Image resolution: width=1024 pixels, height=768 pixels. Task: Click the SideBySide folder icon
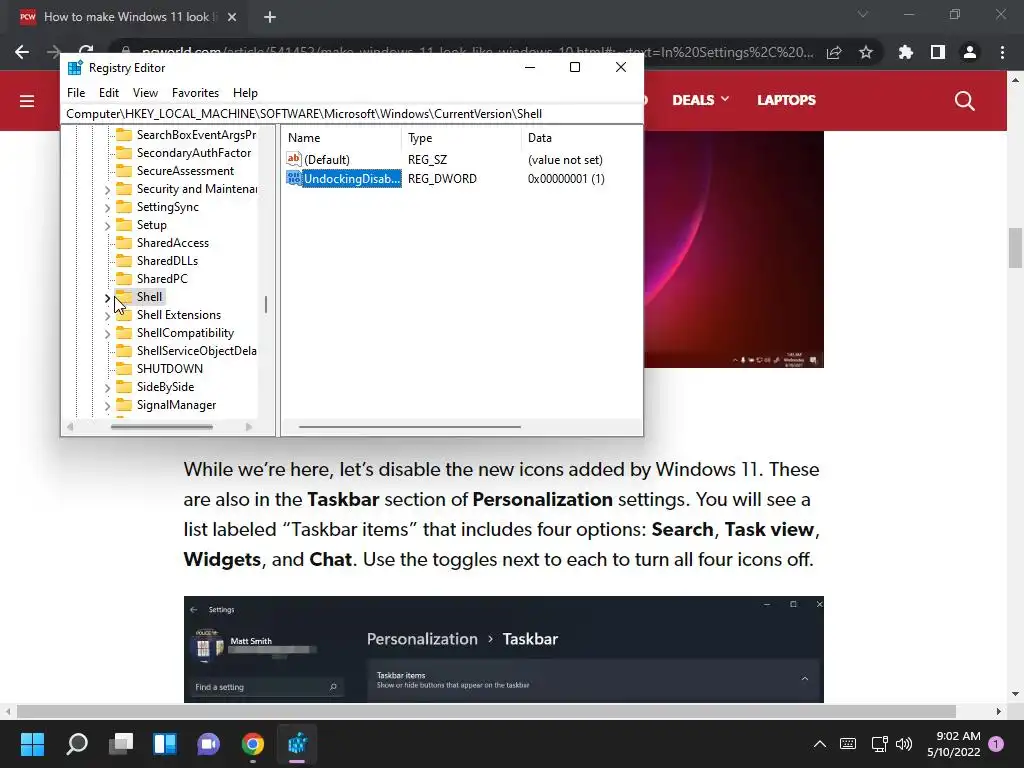click(x=124, y=387)
